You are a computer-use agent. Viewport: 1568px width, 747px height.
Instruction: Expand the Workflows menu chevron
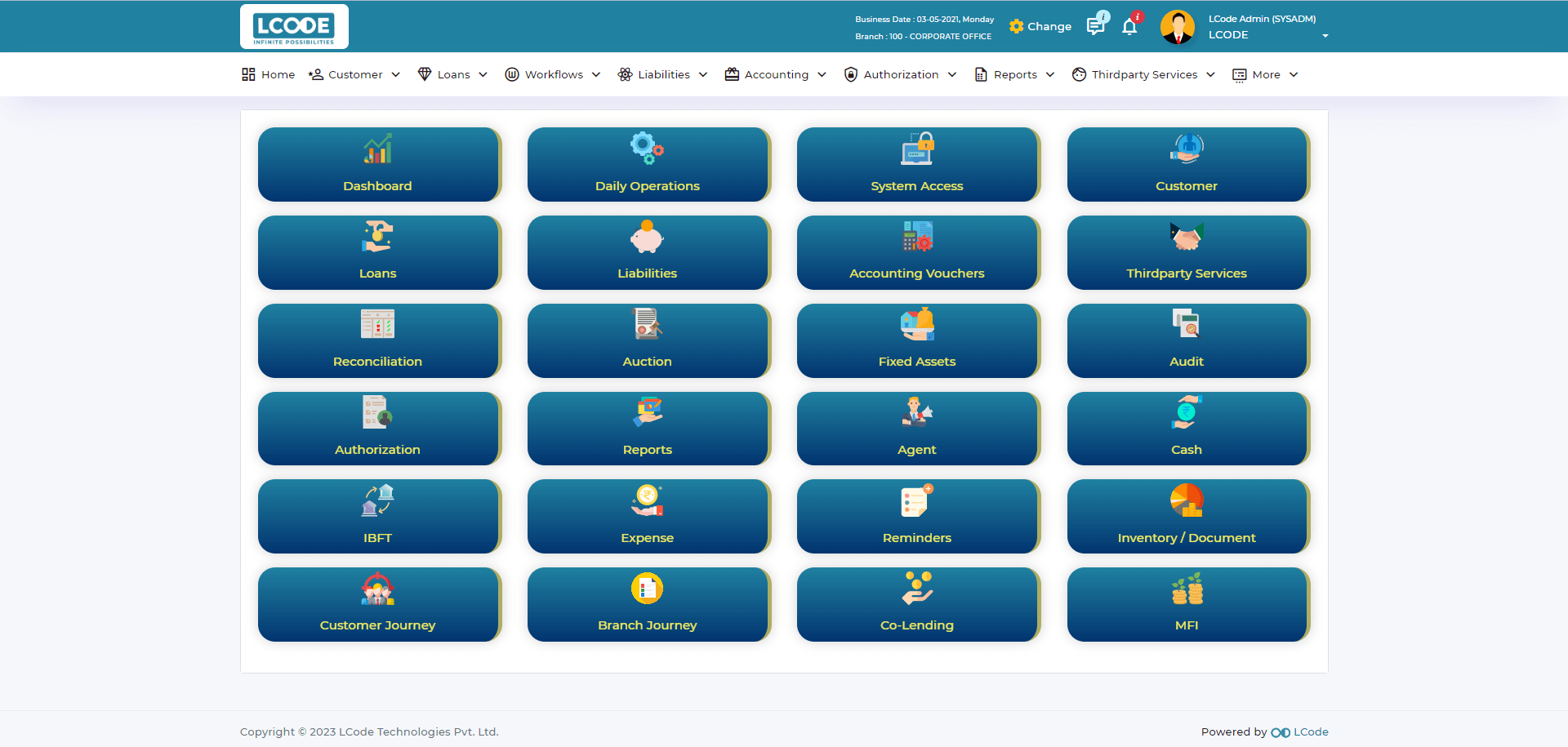click(596, 74)
